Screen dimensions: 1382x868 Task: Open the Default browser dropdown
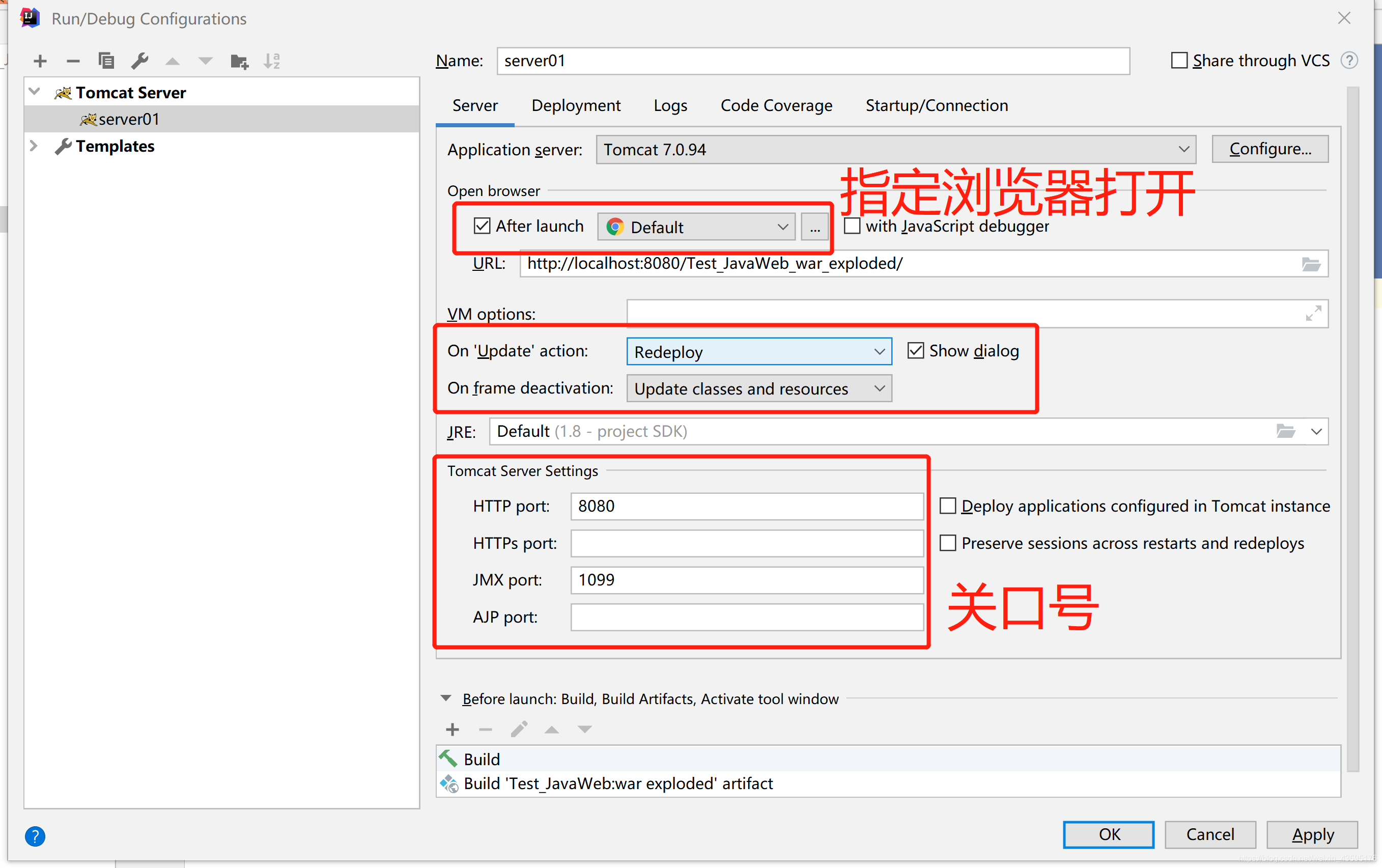tap(696, 227)
